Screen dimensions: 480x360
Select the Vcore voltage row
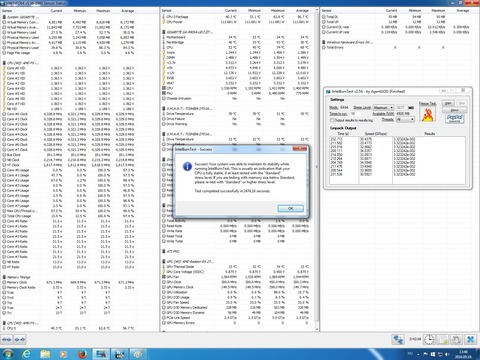(x=236, y=53)
